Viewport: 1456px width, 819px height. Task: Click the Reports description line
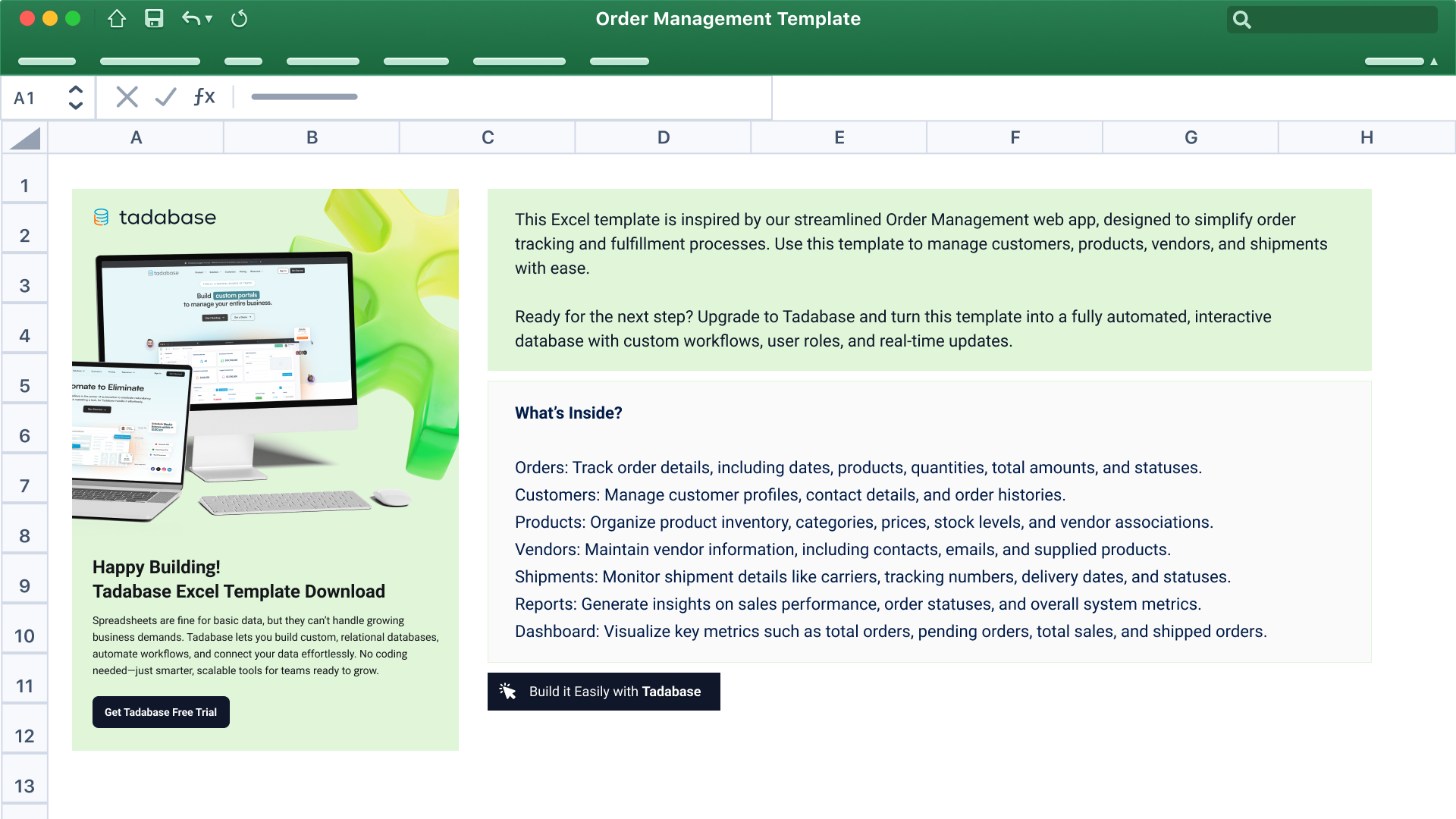858,604
